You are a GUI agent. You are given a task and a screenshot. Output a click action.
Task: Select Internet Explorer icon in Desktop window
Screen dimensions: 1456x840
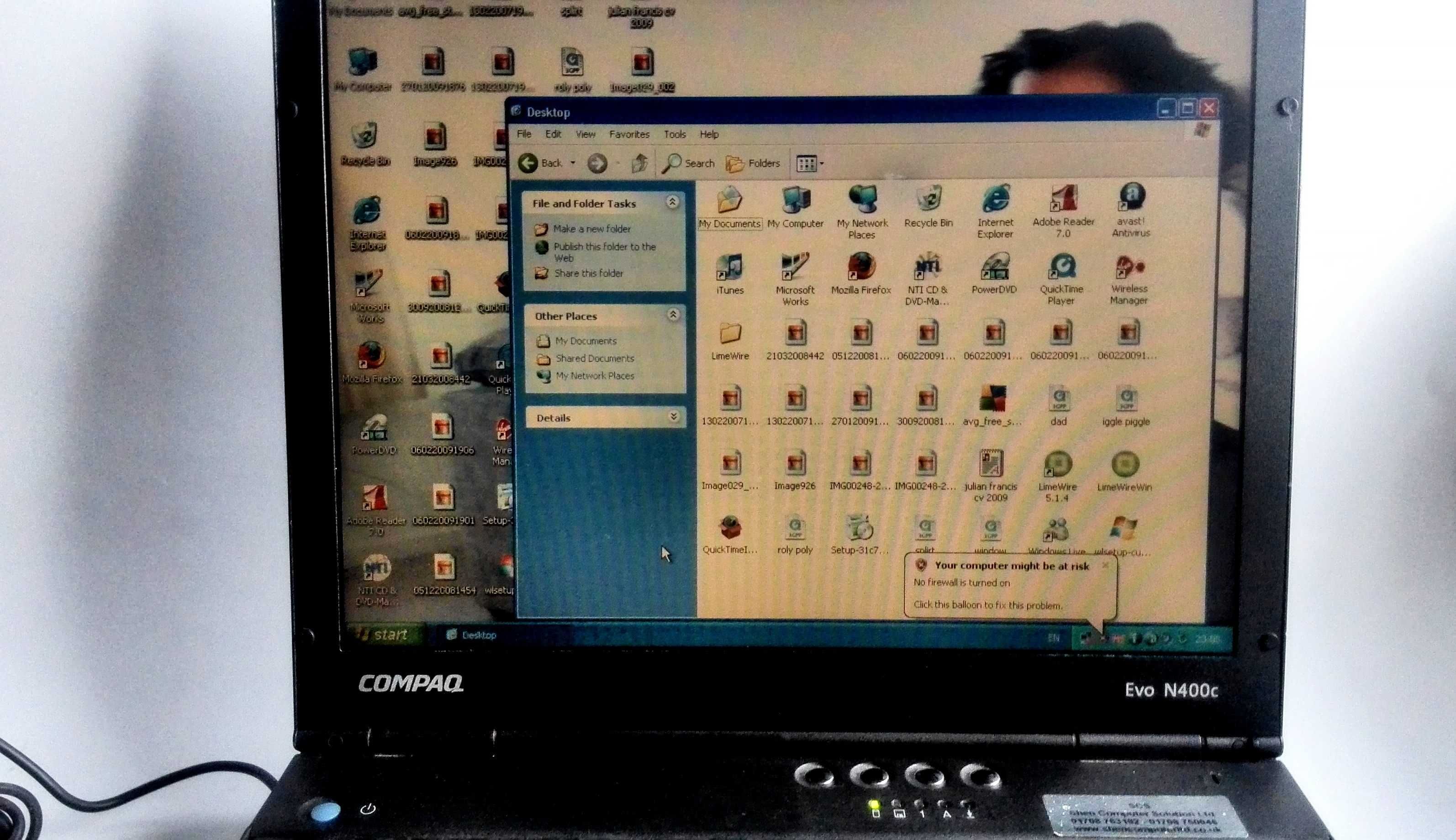tap(995, 212)
